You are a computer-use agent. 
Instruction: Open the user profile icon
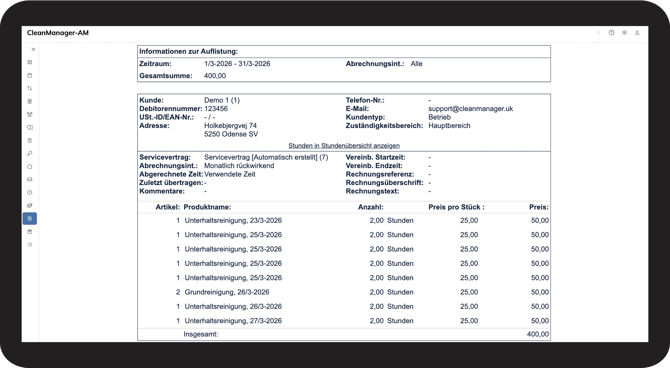(x=637, y=32)
